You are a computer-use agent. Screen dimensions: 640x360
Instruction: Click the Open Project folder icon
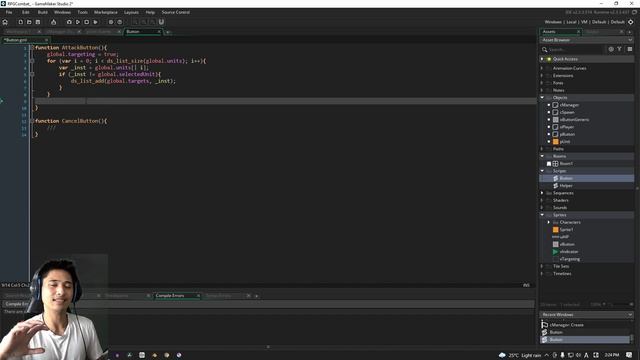[29, 22]
